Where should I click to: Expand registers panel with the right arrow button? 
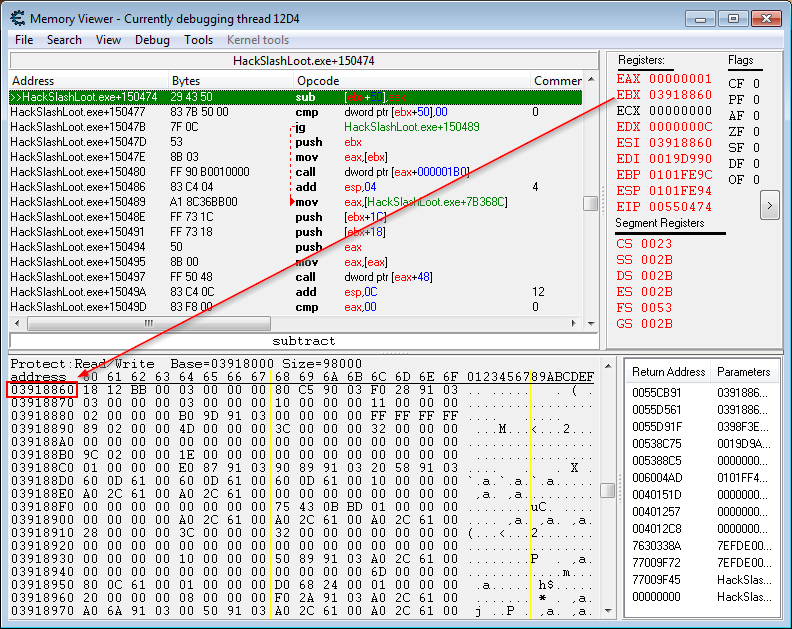coord(769,206)
